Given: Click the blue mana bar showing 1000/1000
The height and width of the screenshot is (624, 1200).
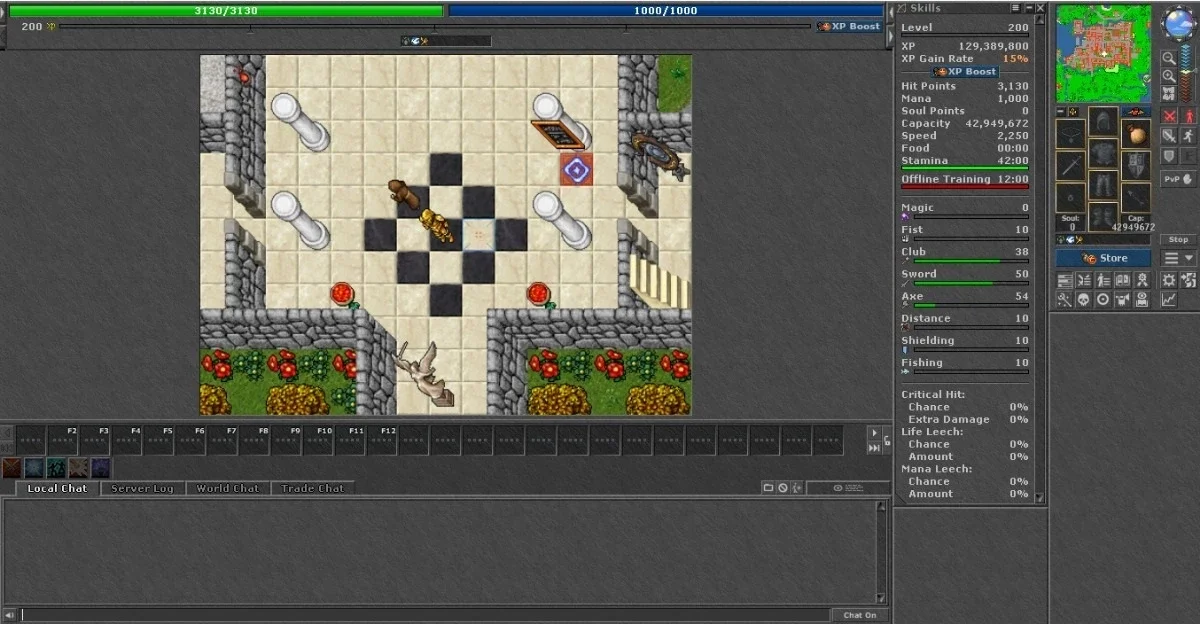Looking at the screenshot, I should pyautogui.click(x=665, y=10).
